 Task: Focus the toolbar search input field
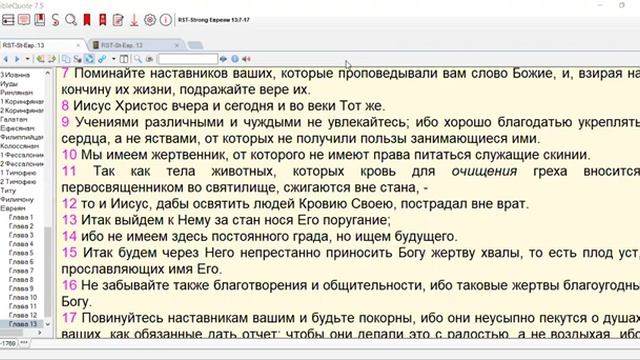(x=188, y=59)
